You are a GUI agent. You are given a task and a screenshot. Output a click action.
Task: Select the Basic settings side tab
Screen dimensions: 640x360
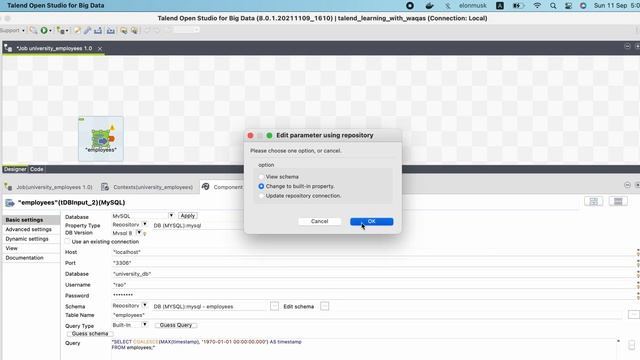31,220
